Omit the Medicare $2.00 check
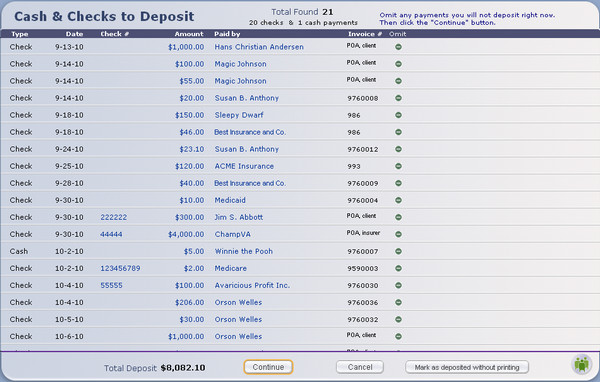 (398, 268)
